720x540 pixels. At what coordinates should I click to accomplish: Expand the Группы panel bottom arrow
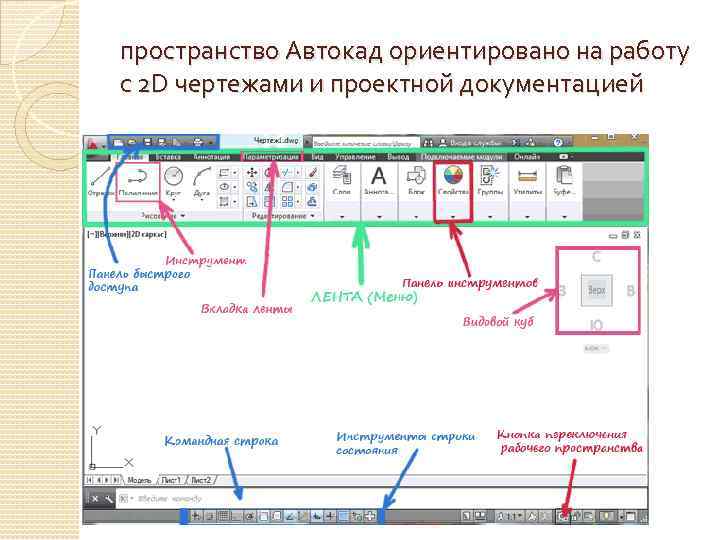click(490, 216)
